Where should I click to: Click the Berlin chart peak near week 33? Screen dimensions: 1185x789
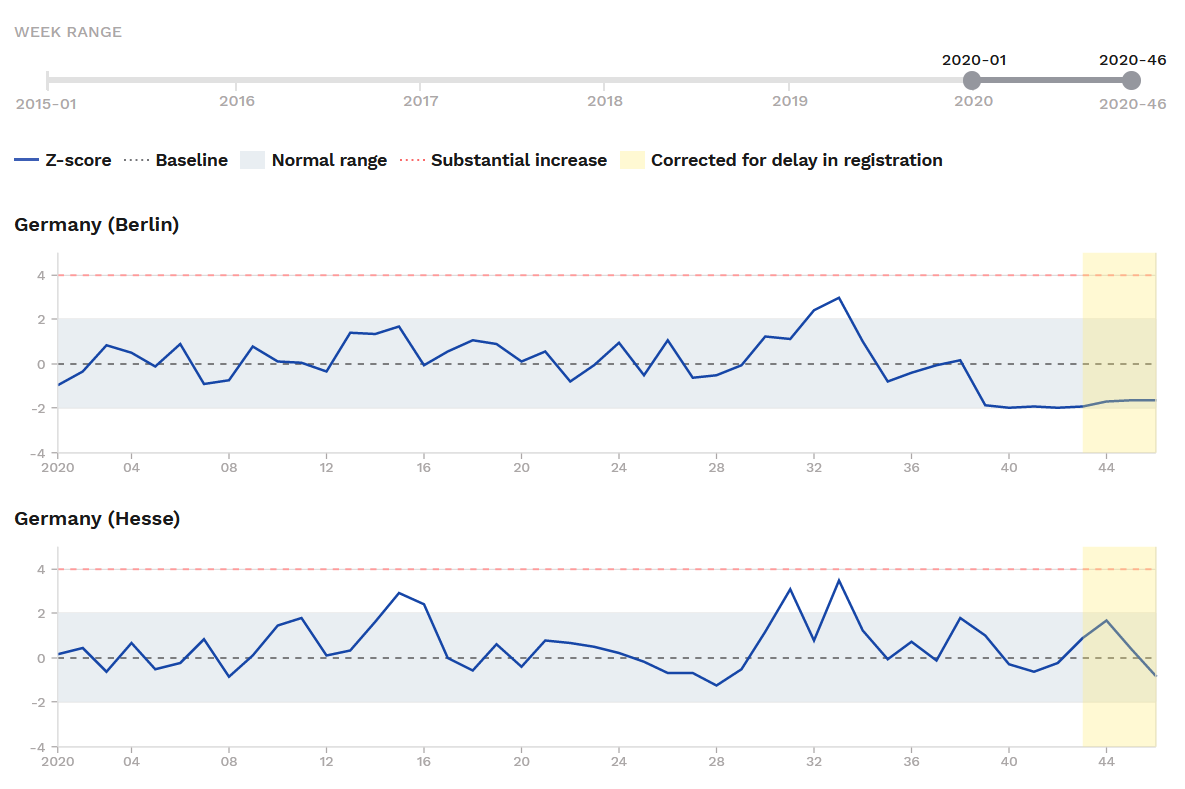click(839, 298)
